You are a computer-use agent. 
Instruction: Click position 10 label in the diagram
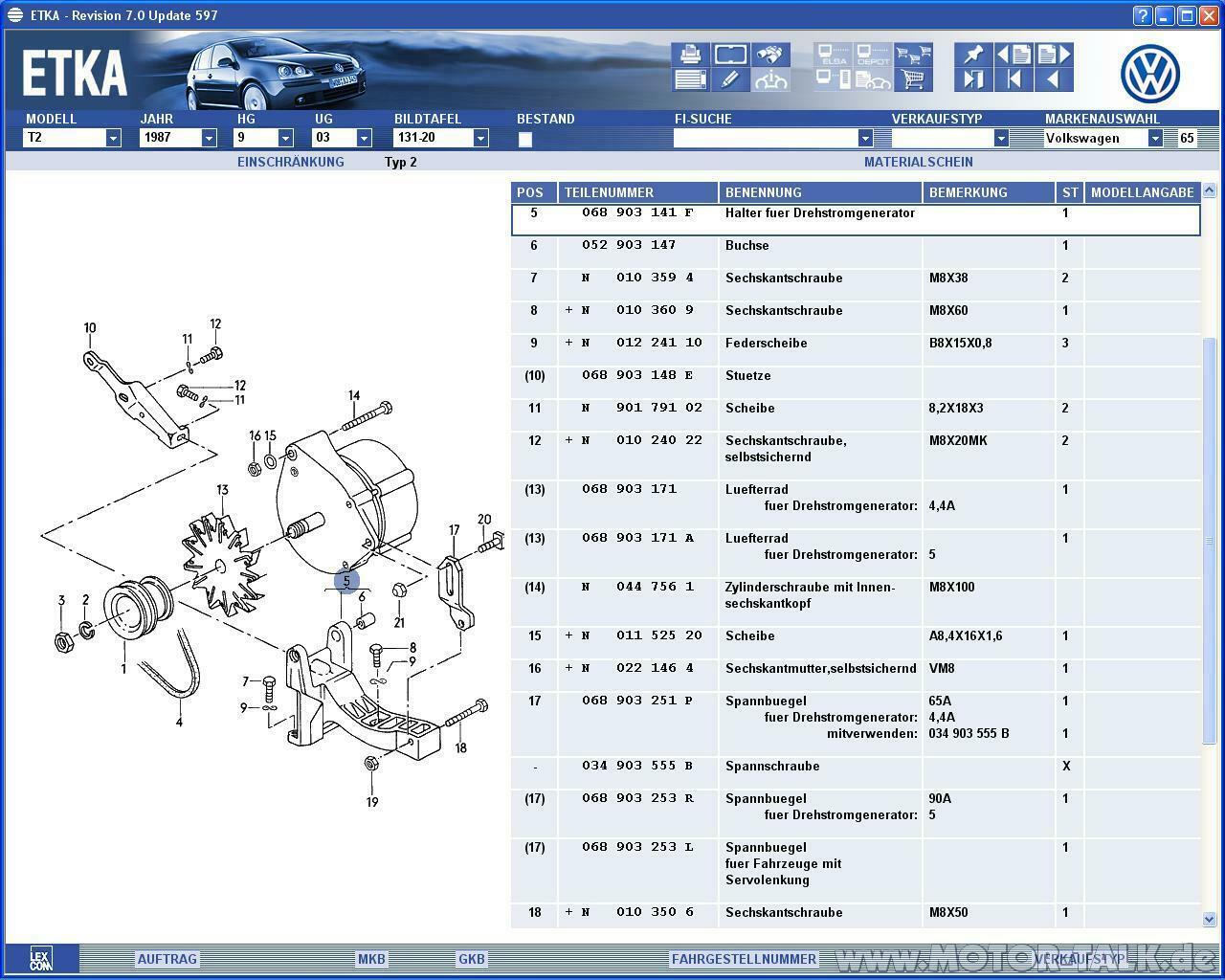coord(90,327)
